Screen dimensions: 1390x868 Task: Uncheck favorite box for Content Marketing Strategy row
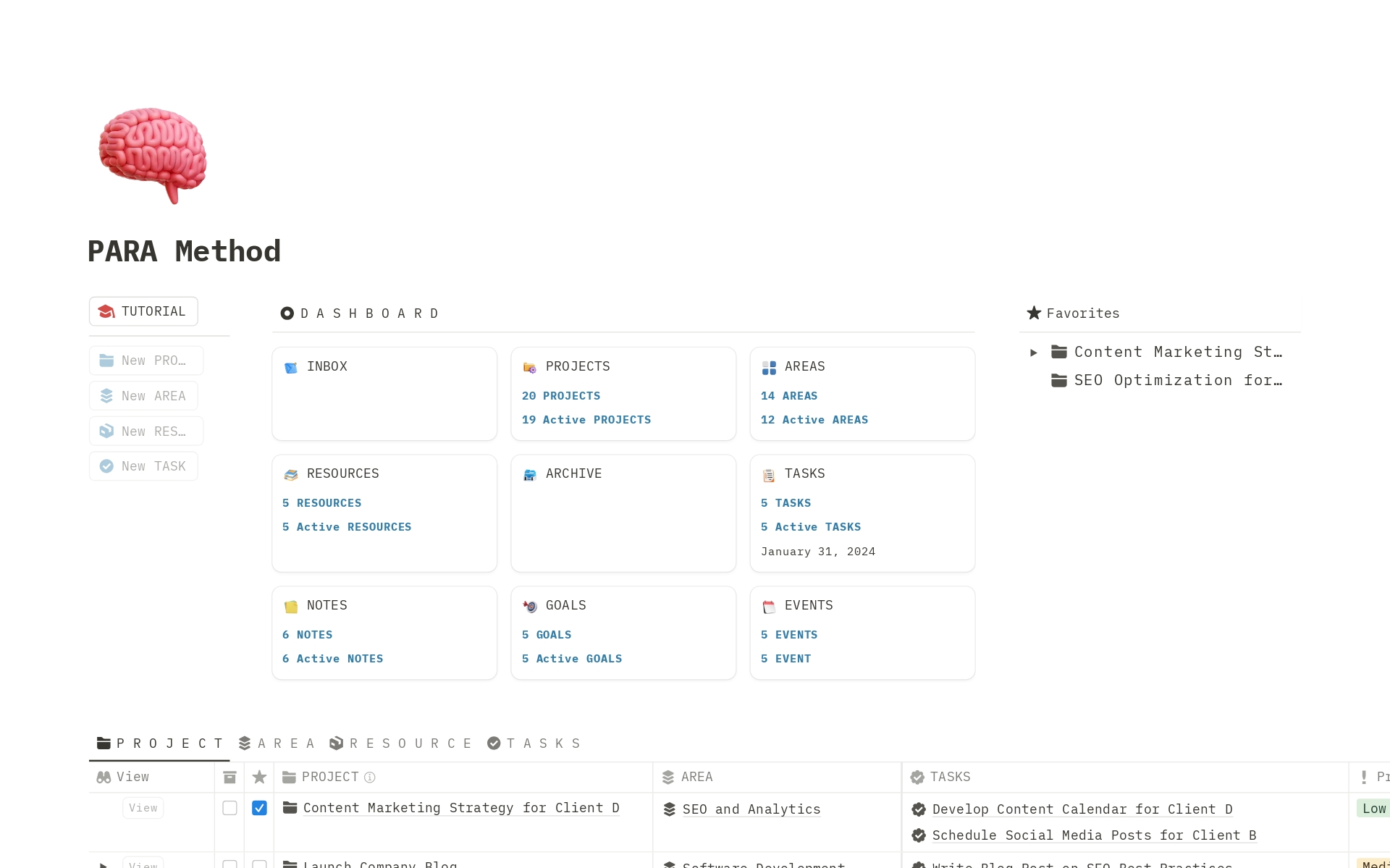pyautogui.click(x=259, y=808)
